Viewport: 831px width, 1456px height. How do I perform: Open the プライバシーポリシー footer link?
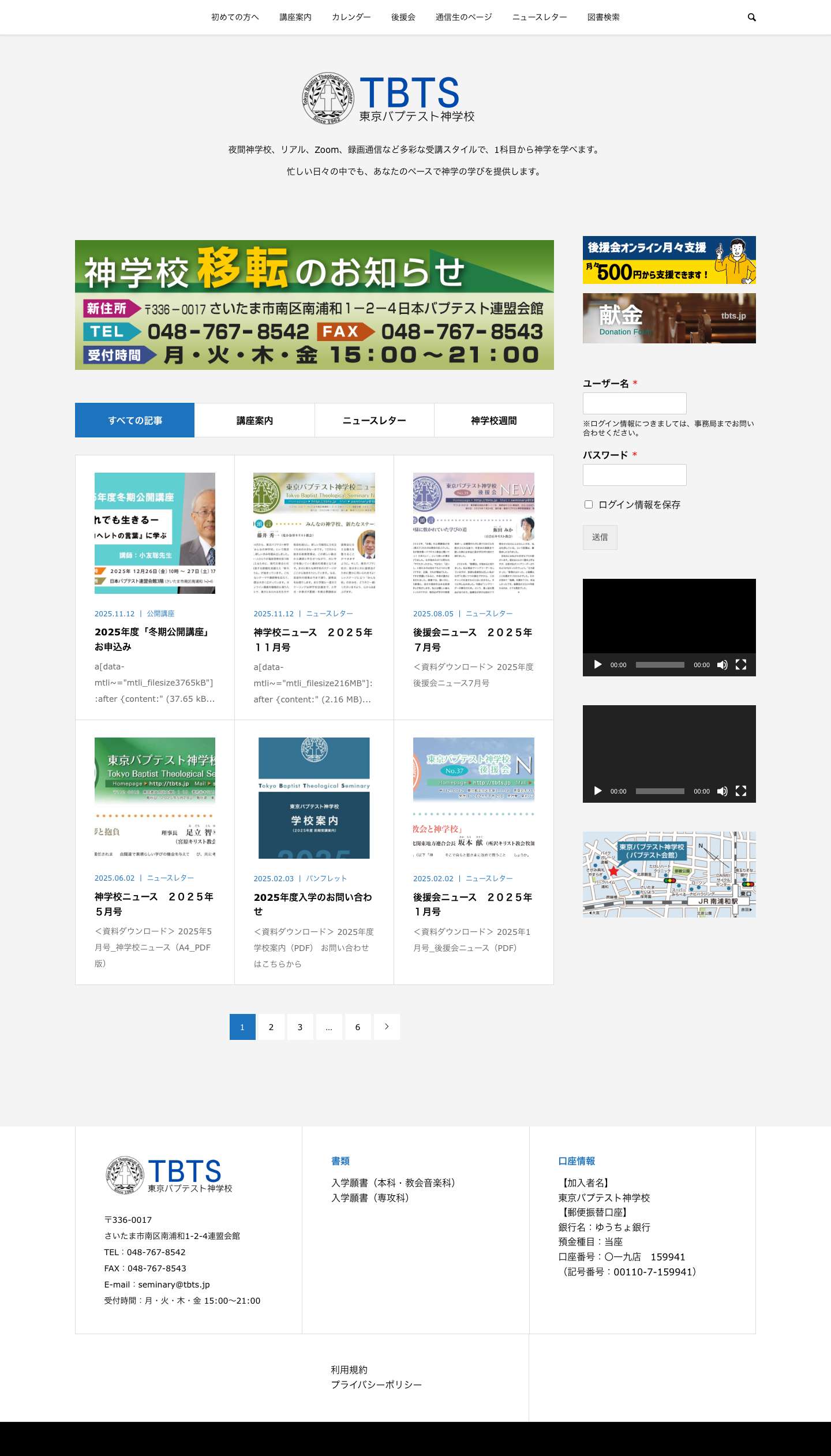pos(376,1384)
